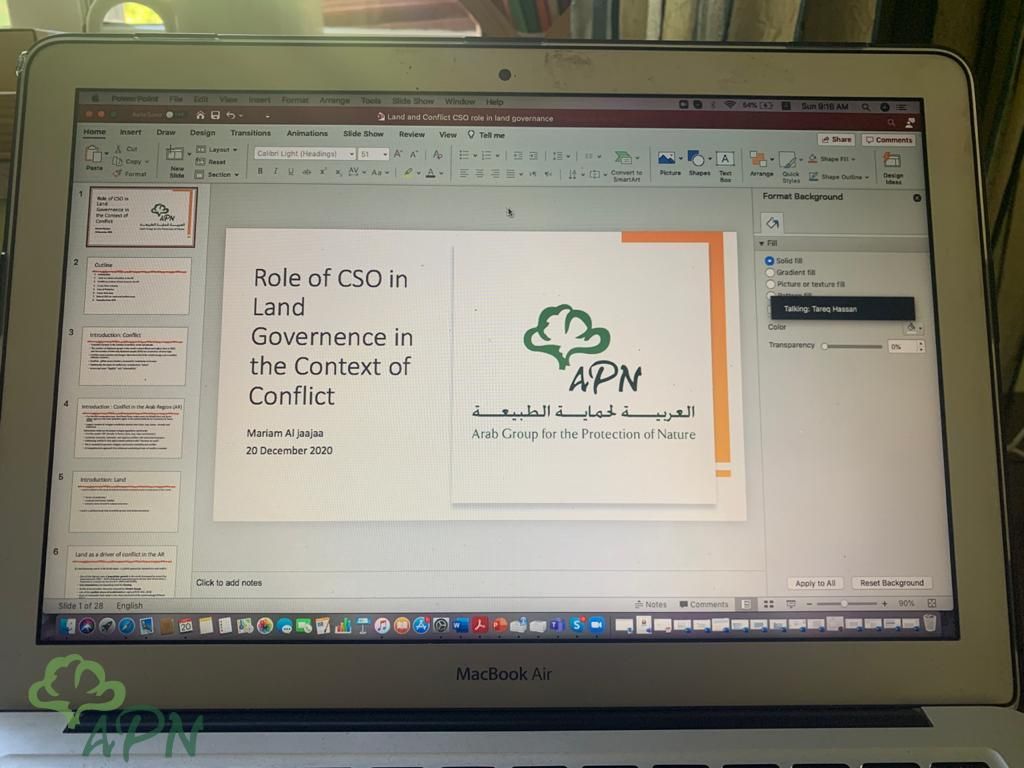
Task: Click the clear formatting icon
Action: click(x=438, y=155)
